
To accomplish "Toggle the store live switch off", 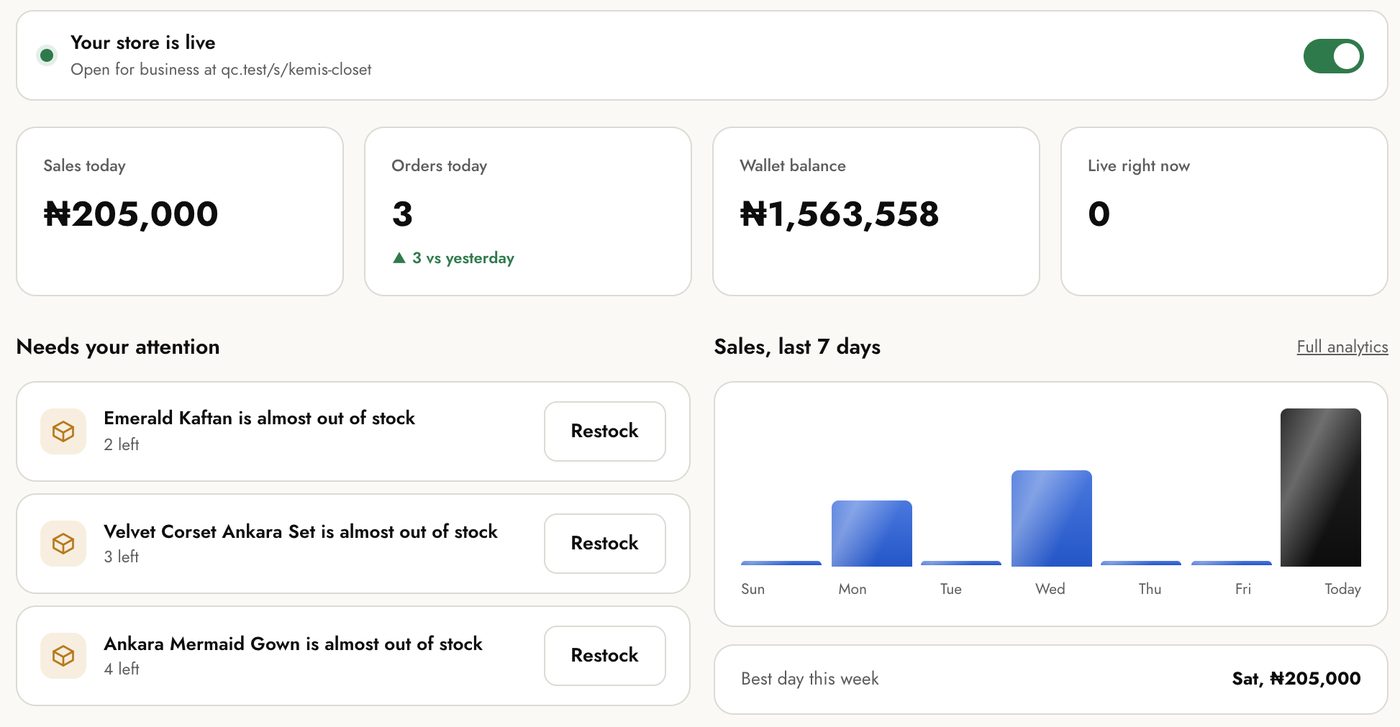I will (x=1333, y=56).
